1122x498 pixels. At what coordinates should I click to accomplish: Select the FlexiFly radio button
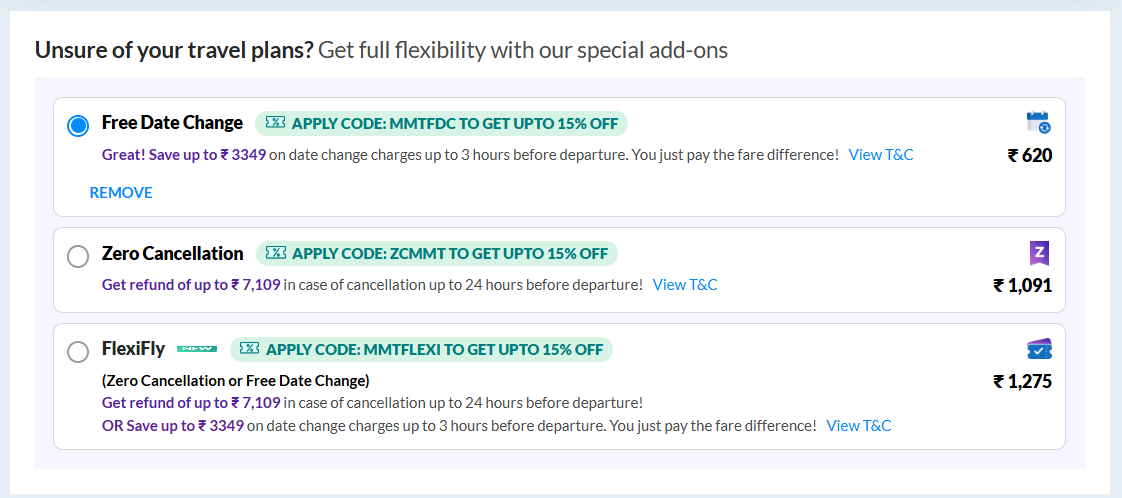(x=78, y=352)
